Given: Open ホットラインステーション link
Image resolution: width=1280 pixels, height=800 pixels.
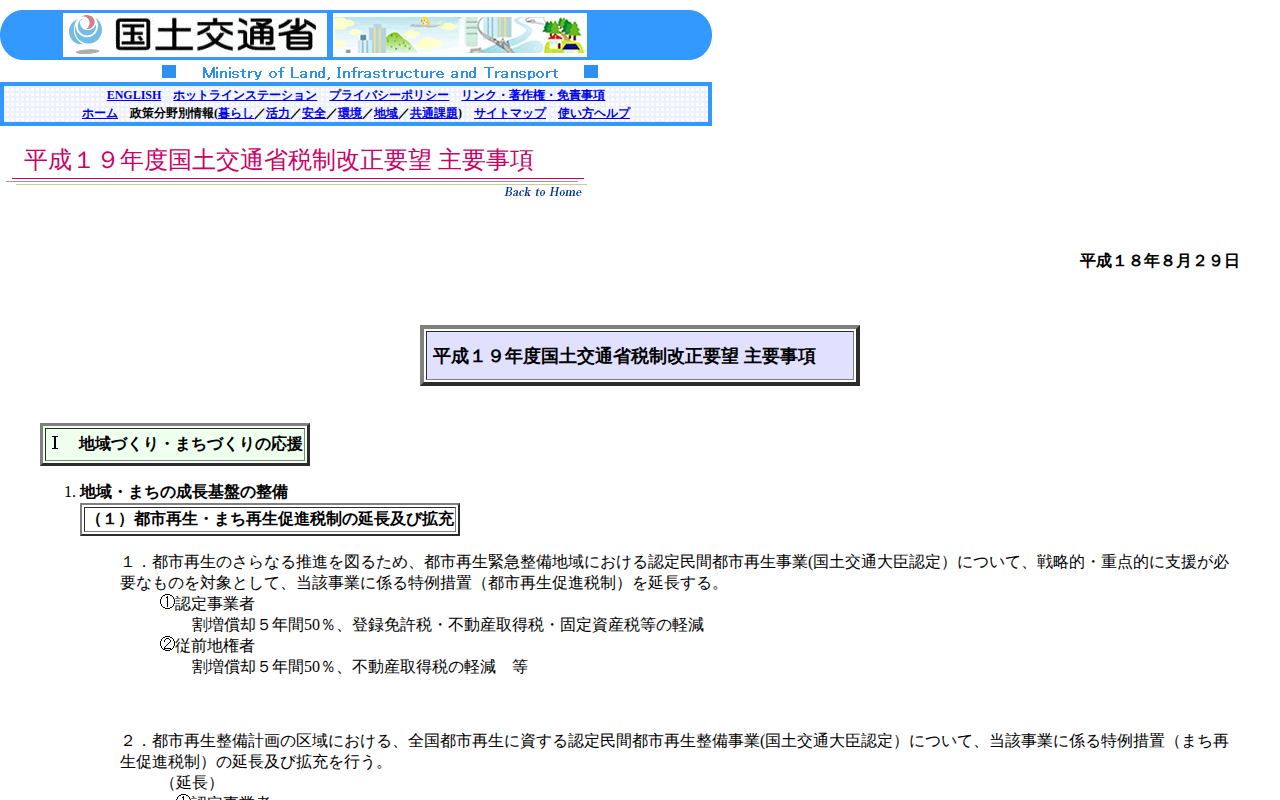Looking at the screenshot, I should (x=245, y=95).
